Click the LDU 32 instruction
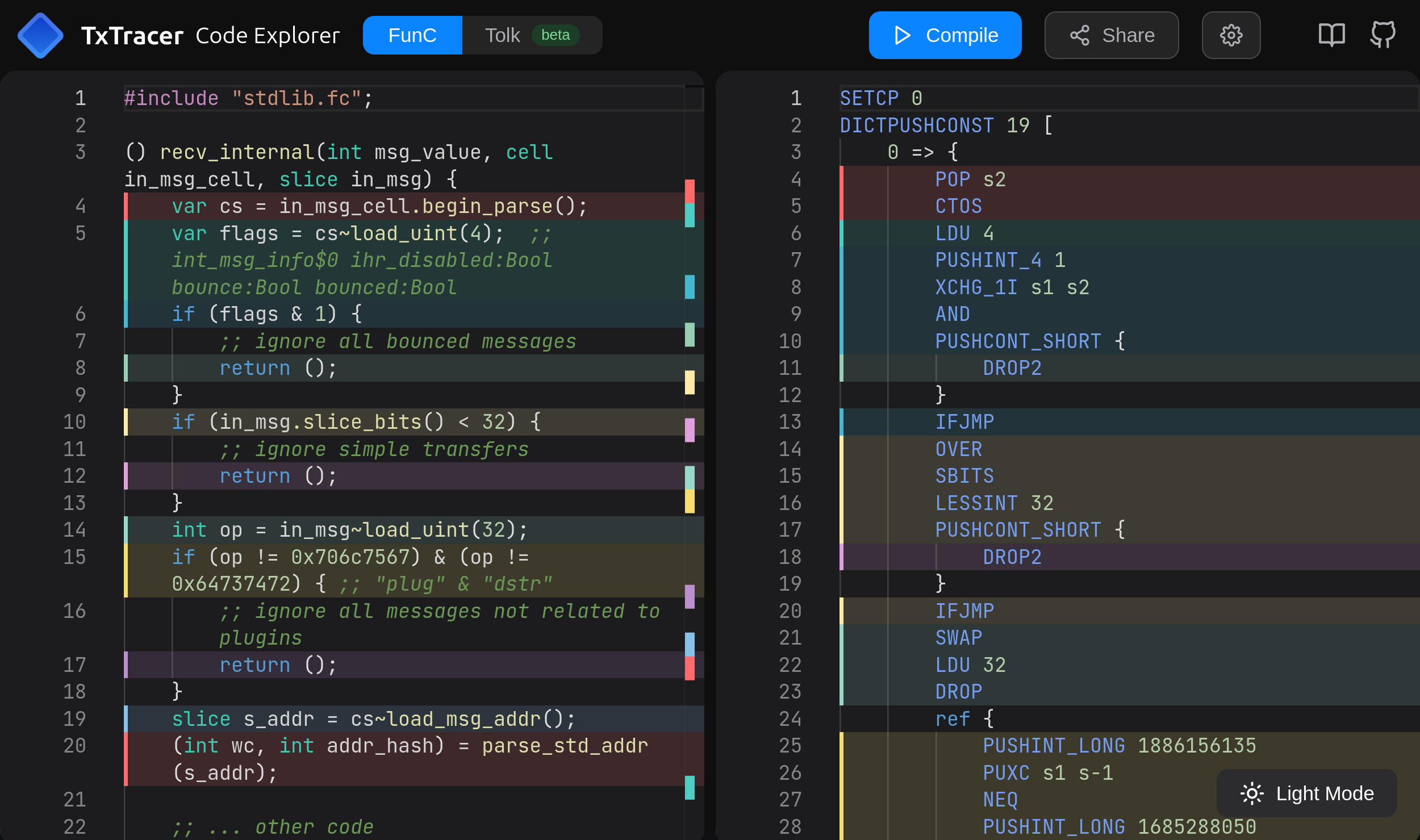1420x840 pixels. coord(971,665)
